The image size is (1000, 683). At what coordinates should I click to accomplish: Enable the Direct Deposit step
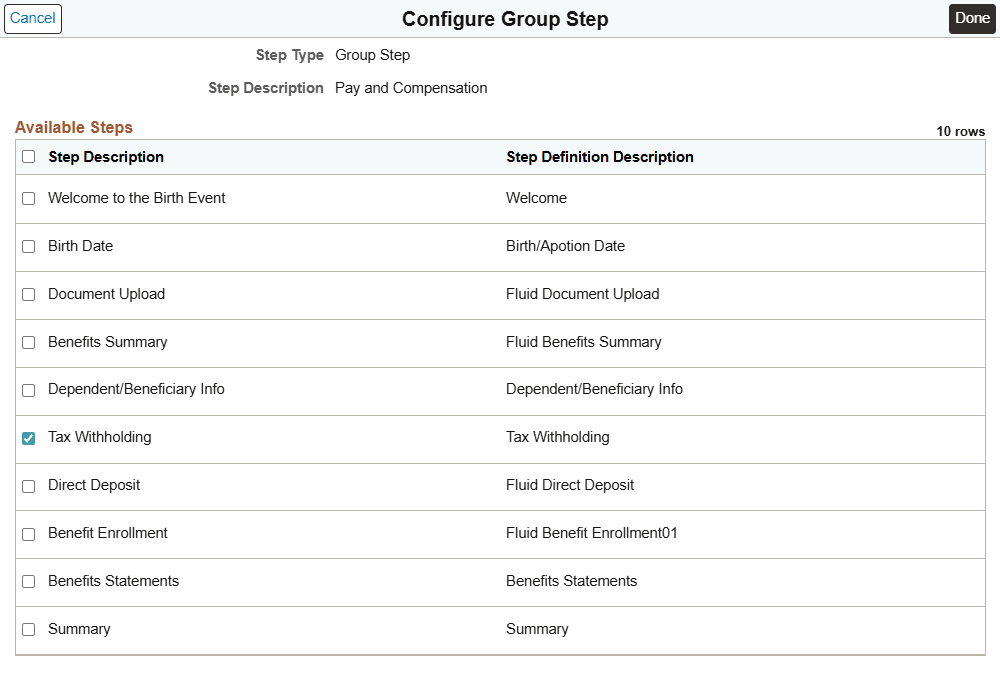28,486
